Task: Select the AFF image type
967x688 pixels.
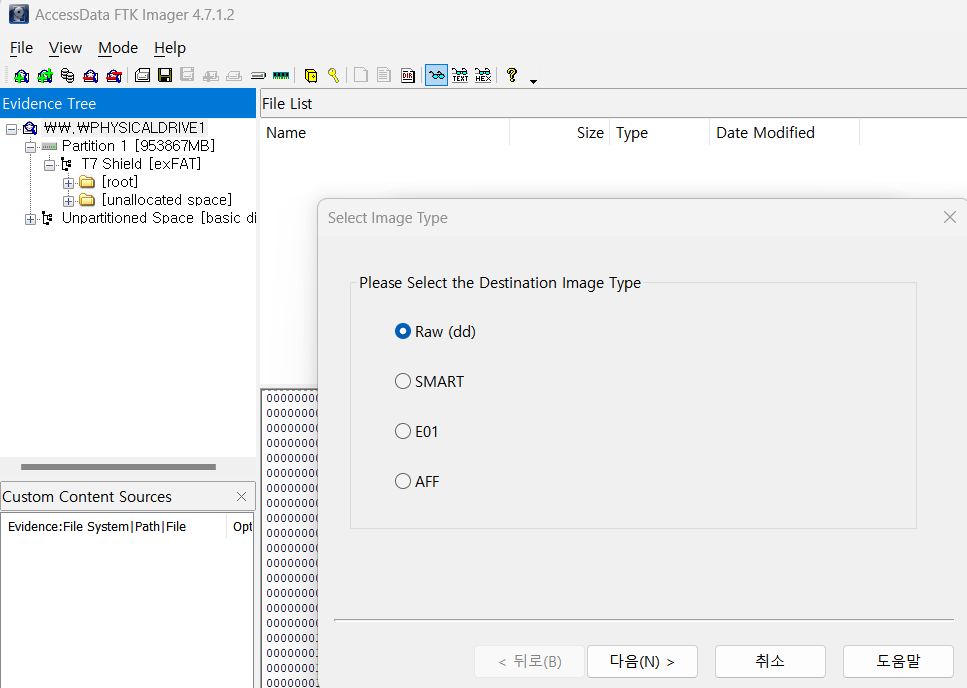Action: click(417, 481)
